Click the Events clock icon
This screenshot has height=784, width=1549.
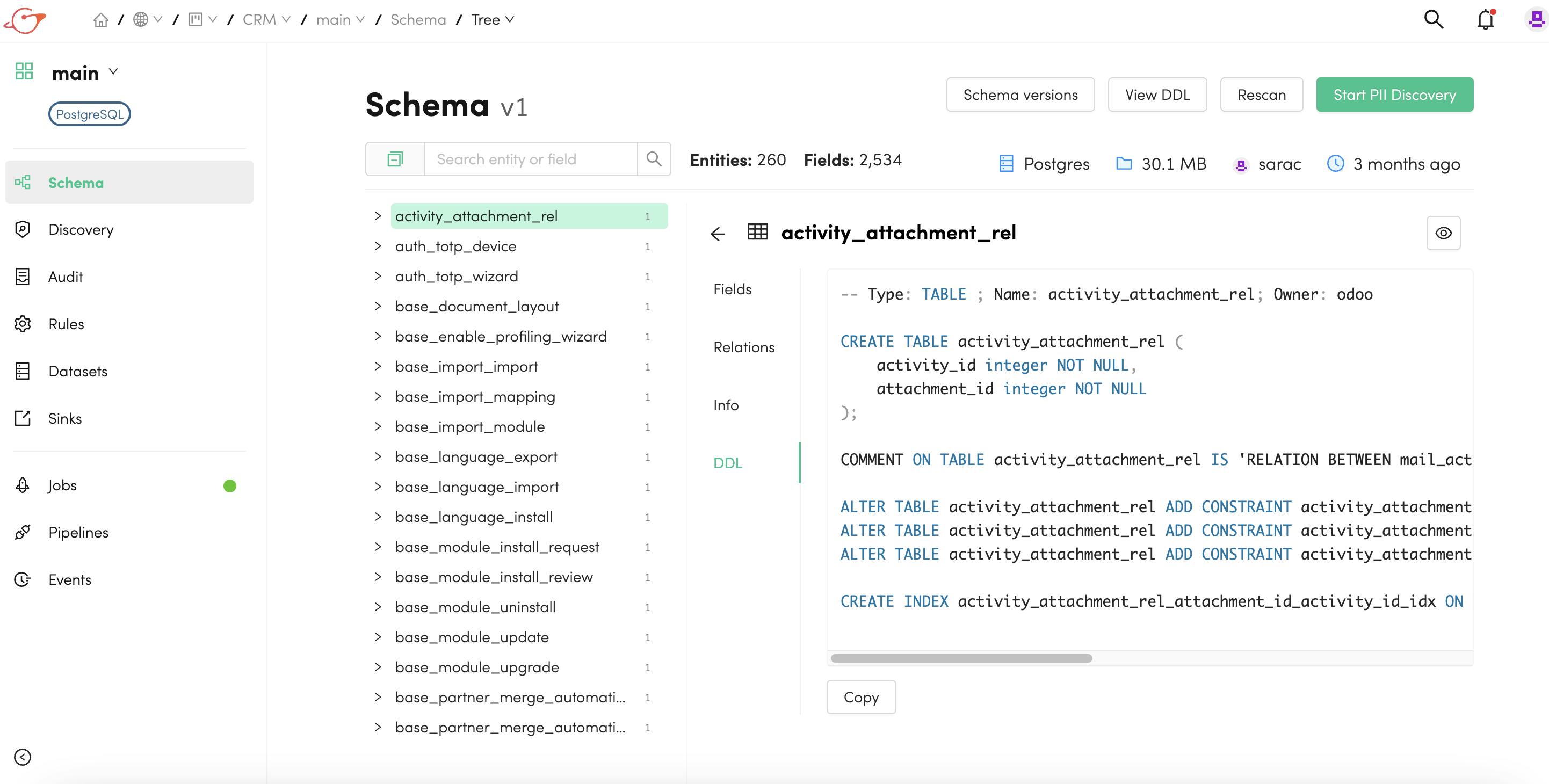pyautogui.click(x=23, y=579)
